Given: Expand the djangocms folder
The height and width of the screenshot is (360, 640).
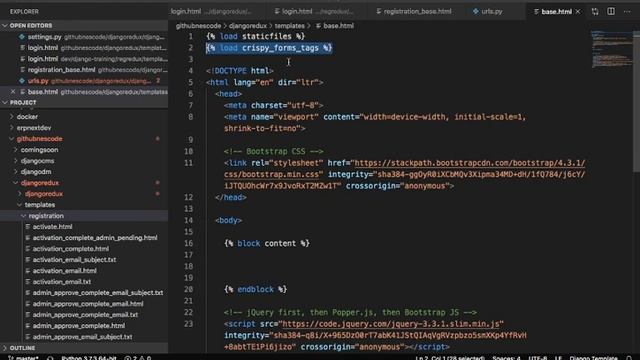Looking at the screenshot, I should (x=37, y=161).
